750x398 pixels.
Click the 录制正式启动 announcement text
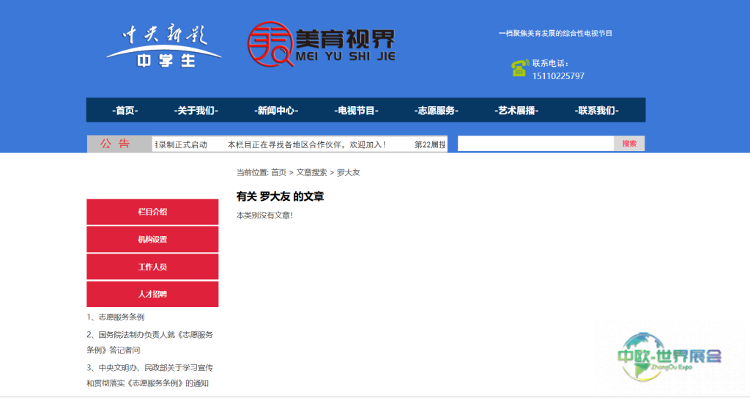point(180,144)
